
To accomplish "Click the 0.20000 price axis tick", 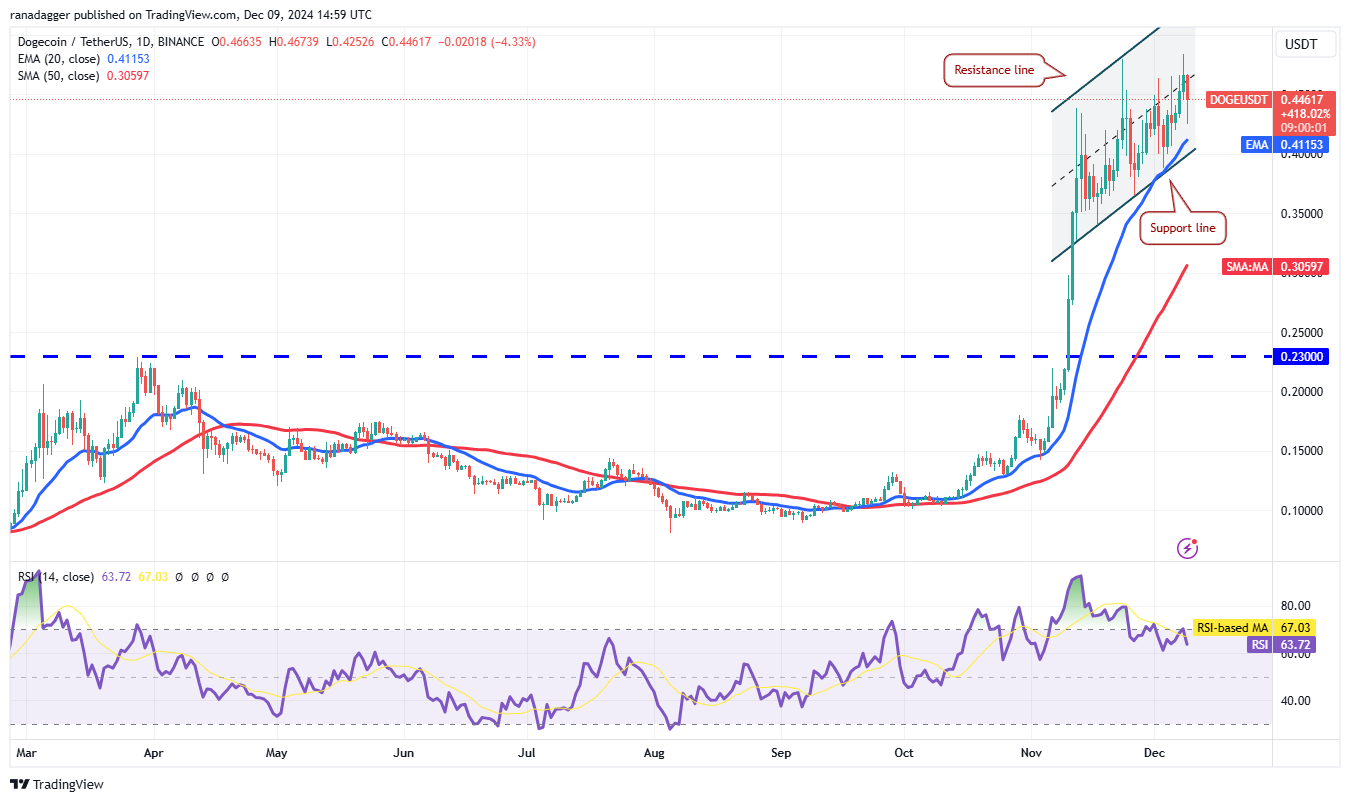I will point(1303,392).
